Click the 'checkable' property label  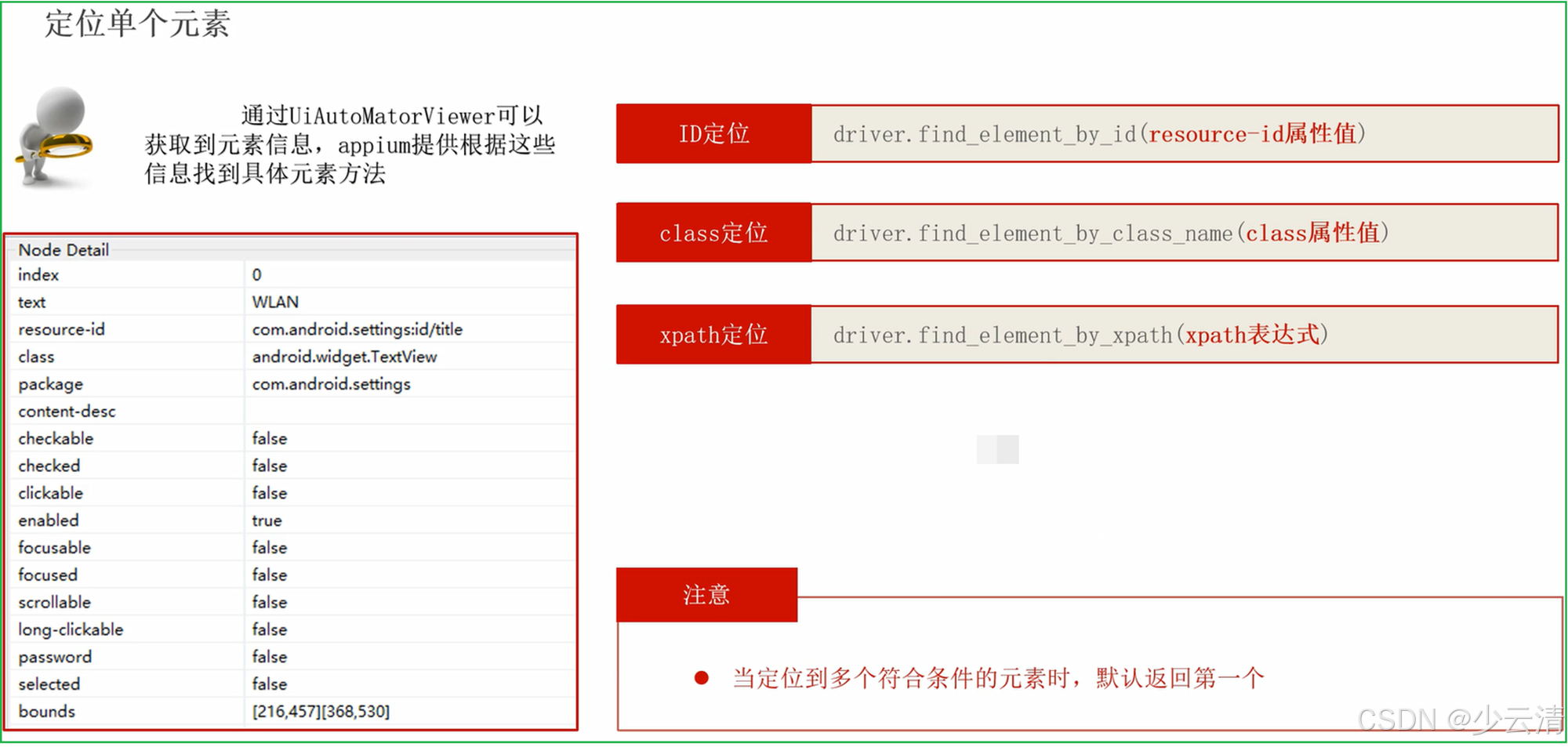56,439
